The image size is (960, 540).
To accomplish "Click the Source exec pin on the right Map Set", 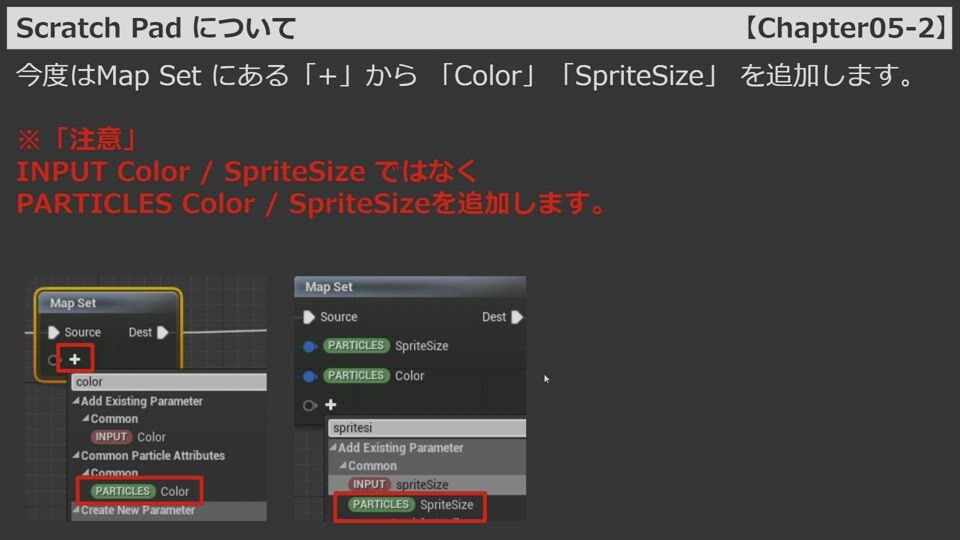I will point(309,317).
